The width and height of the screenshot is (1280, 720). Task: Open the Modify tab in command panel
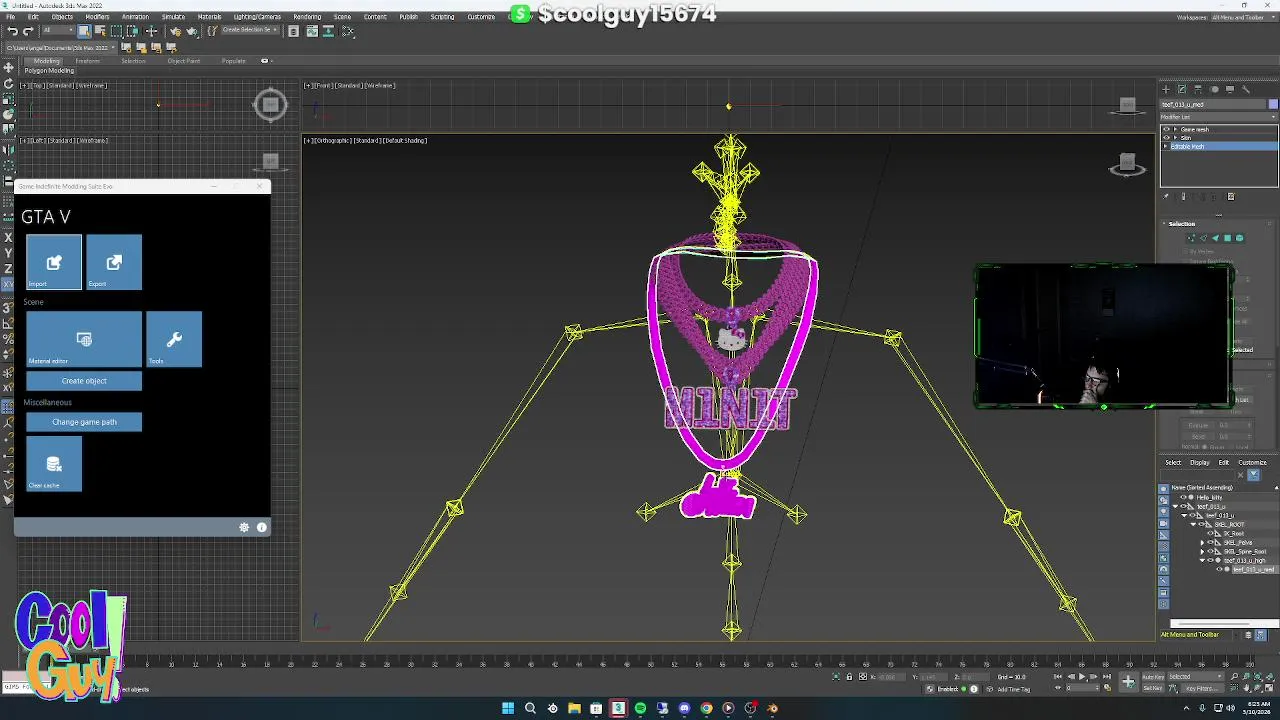click(1182, 89)
